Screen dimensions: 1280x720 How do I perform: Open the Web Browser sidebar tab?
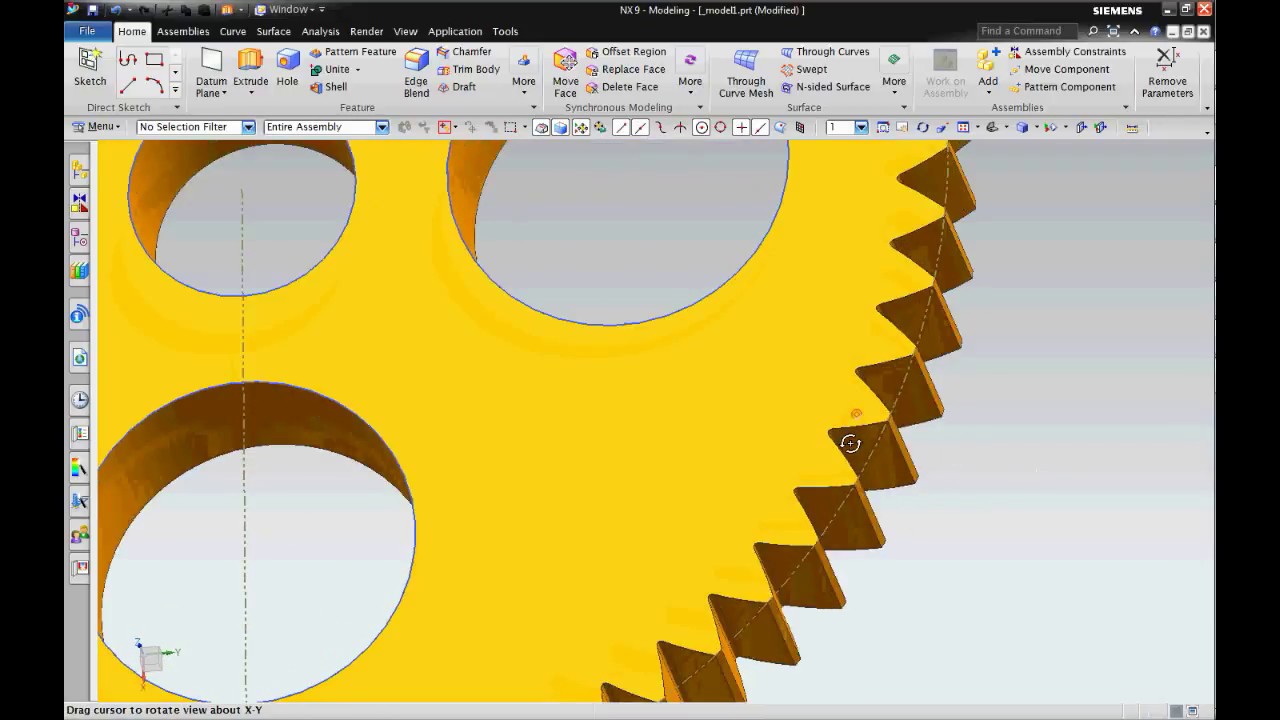tap(79, 358)
